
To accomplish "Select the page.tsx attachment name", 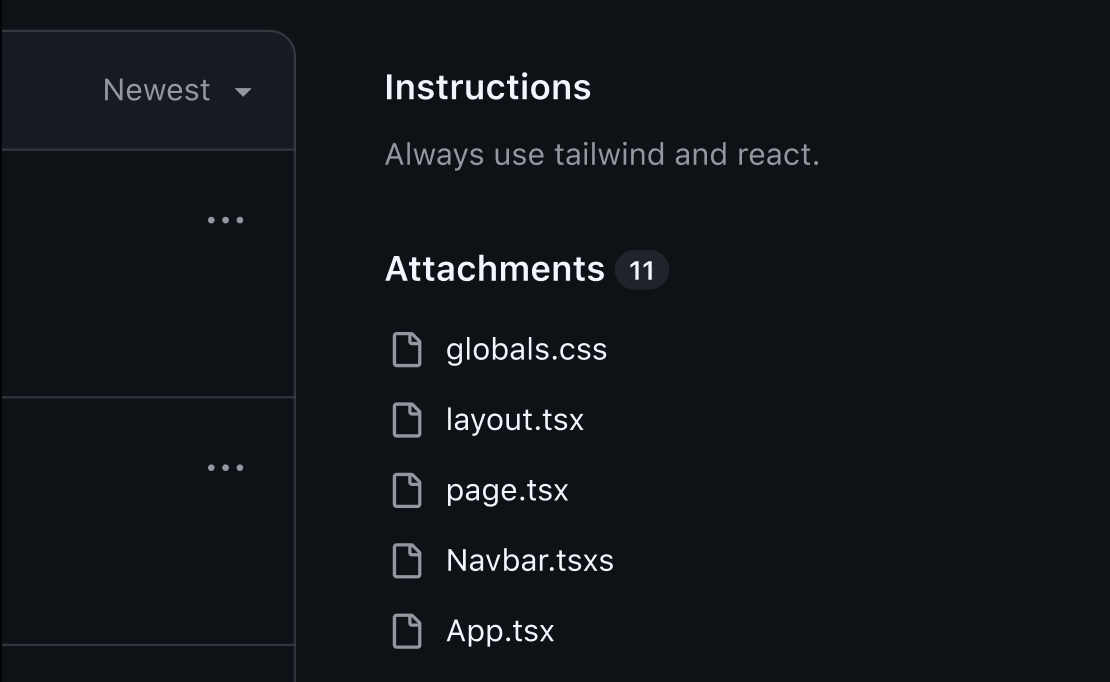I will coord(507,491).
